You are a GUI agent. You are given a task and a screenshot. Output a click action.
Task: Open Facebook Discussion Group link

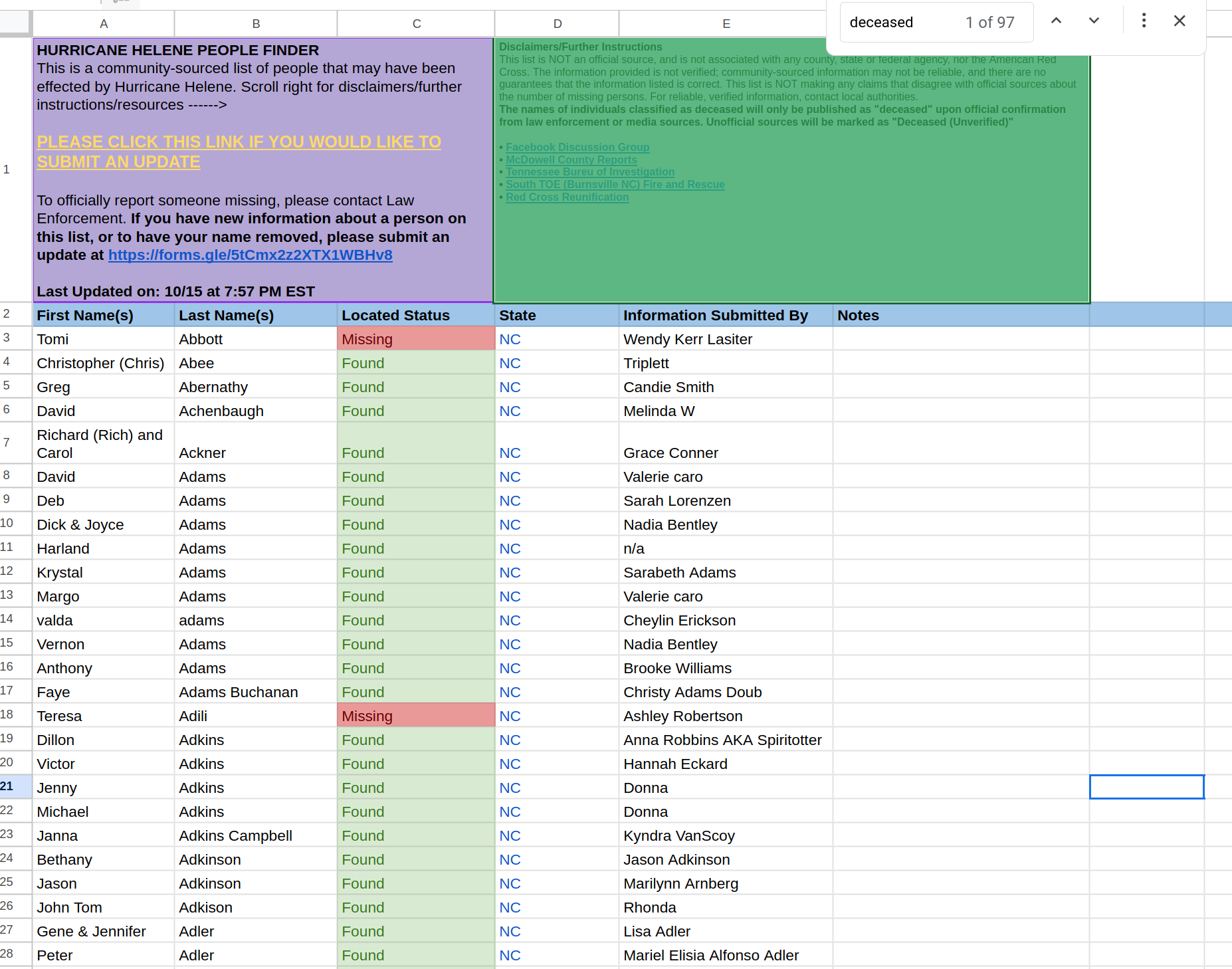(x=577, y=147)
